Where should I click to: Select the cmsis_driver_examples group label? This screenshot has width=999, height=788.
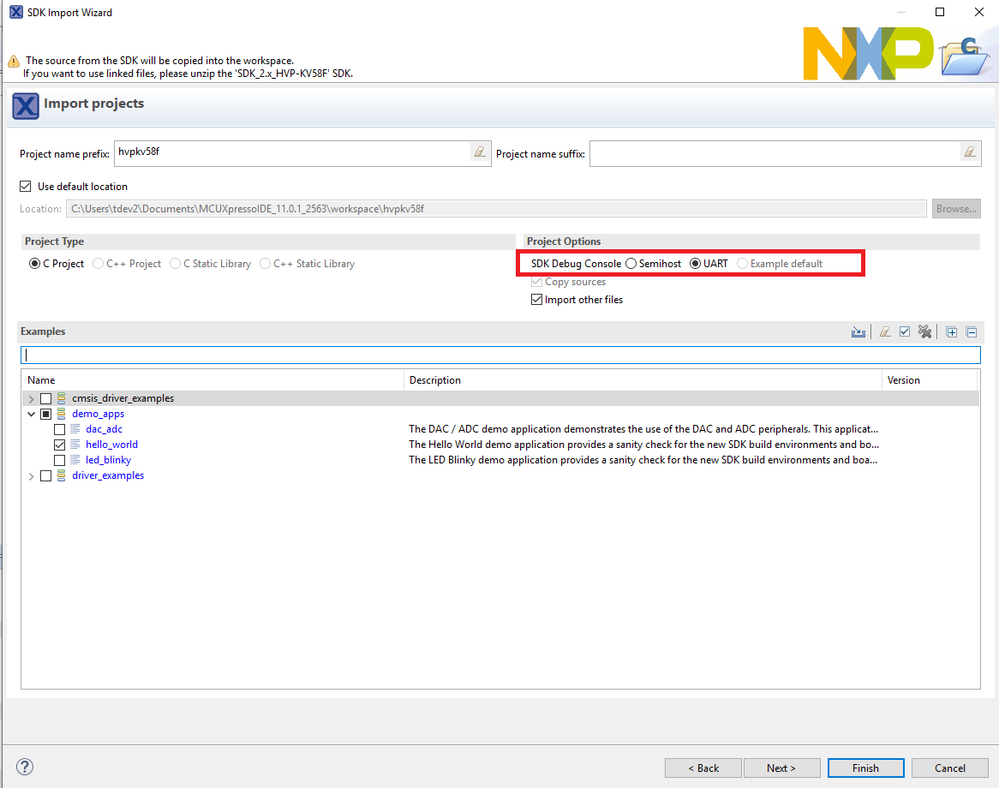[x=123, y=398]
